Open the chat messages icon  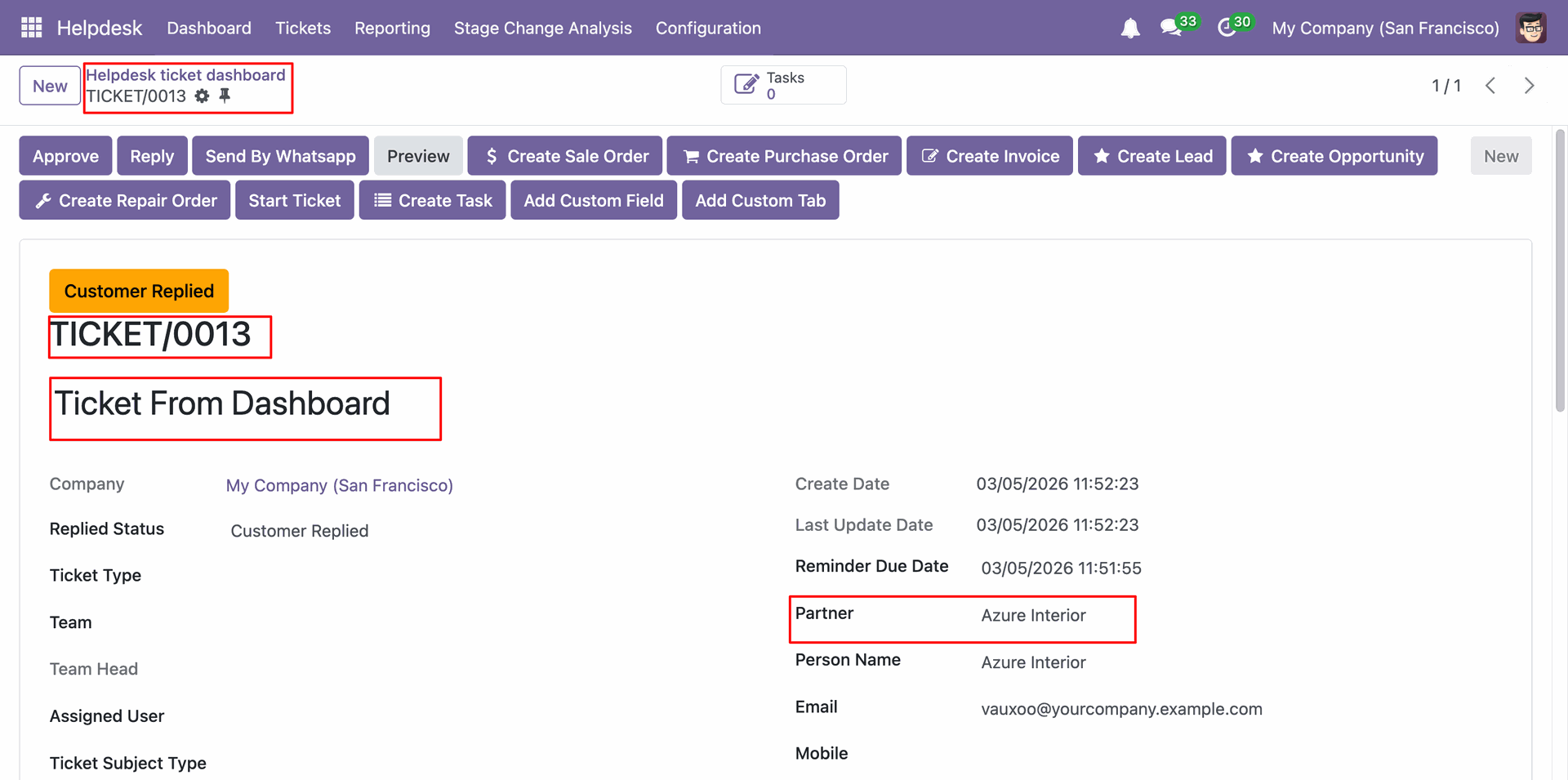[1171, 28]
